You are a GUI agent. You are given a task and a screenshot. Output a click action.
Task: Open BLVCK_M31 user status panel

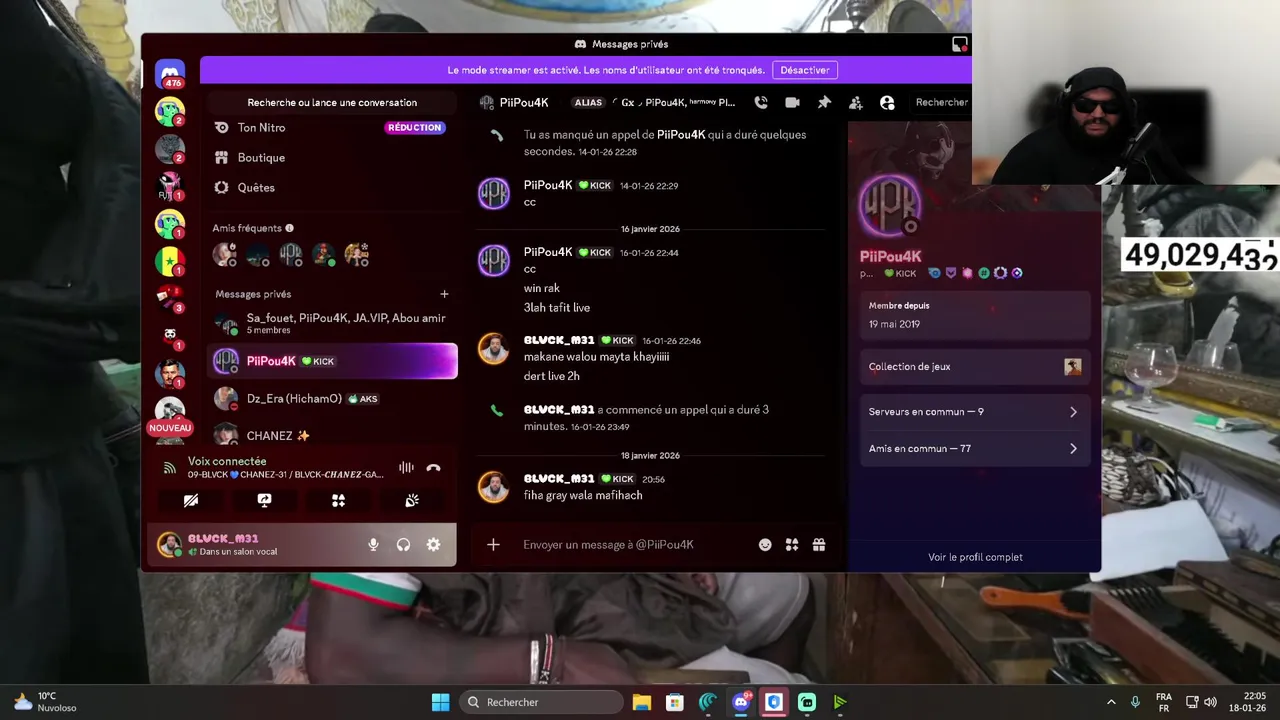[x=255, y=545]
